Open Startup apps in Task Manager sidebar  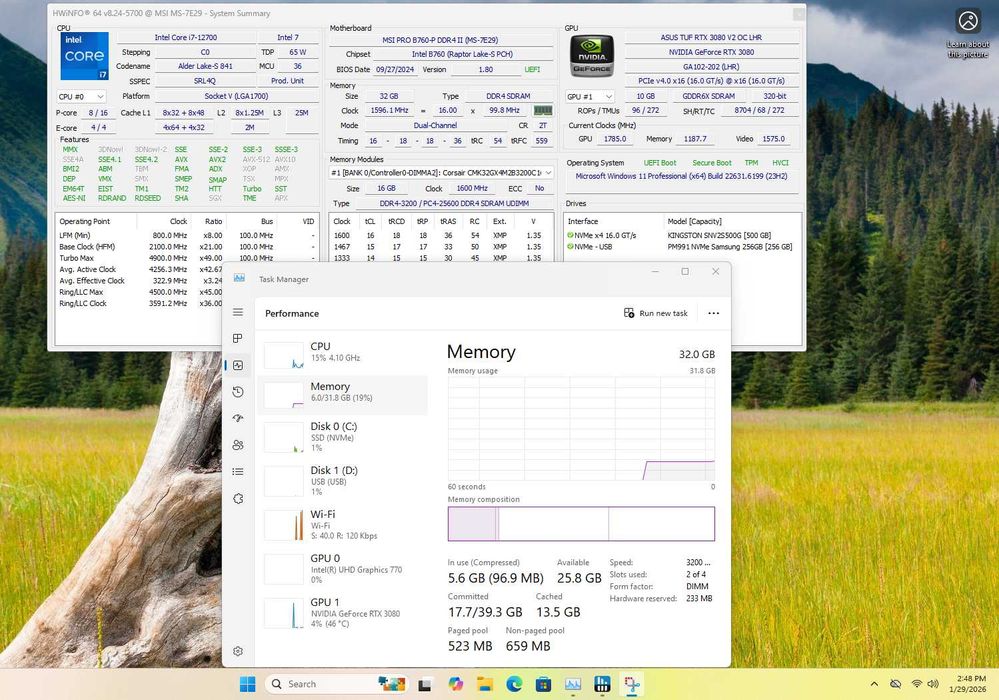(238, 418)
